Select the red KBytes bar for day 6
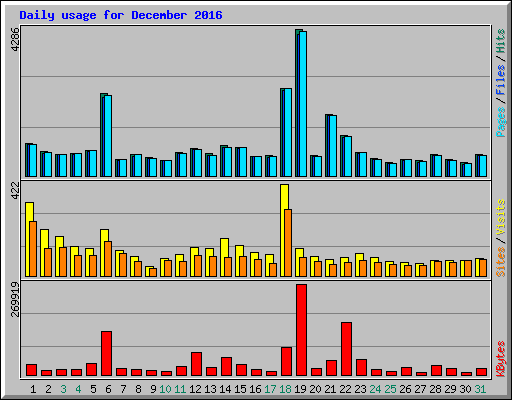Image resolution: width=512 pixels, height=400 pixels. point(106,354)
